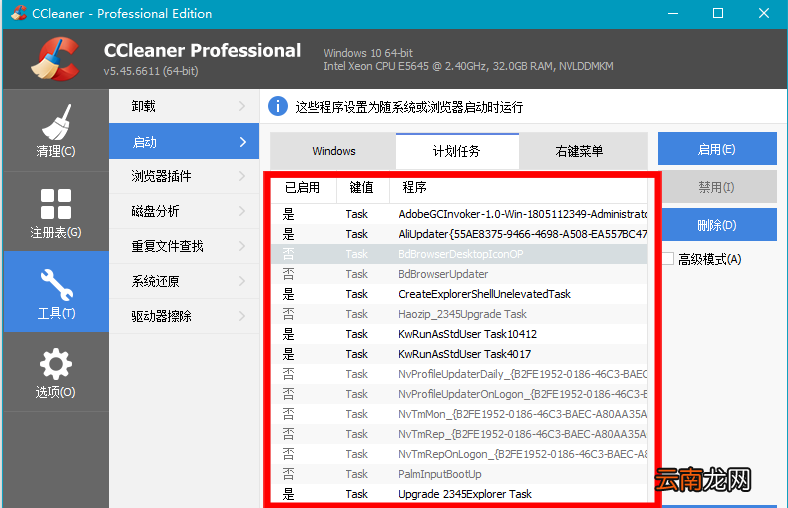The height and width of the screenshot is (508, 788).
Task: Select the NvTmRep_ task row
Action: [459, 434]
